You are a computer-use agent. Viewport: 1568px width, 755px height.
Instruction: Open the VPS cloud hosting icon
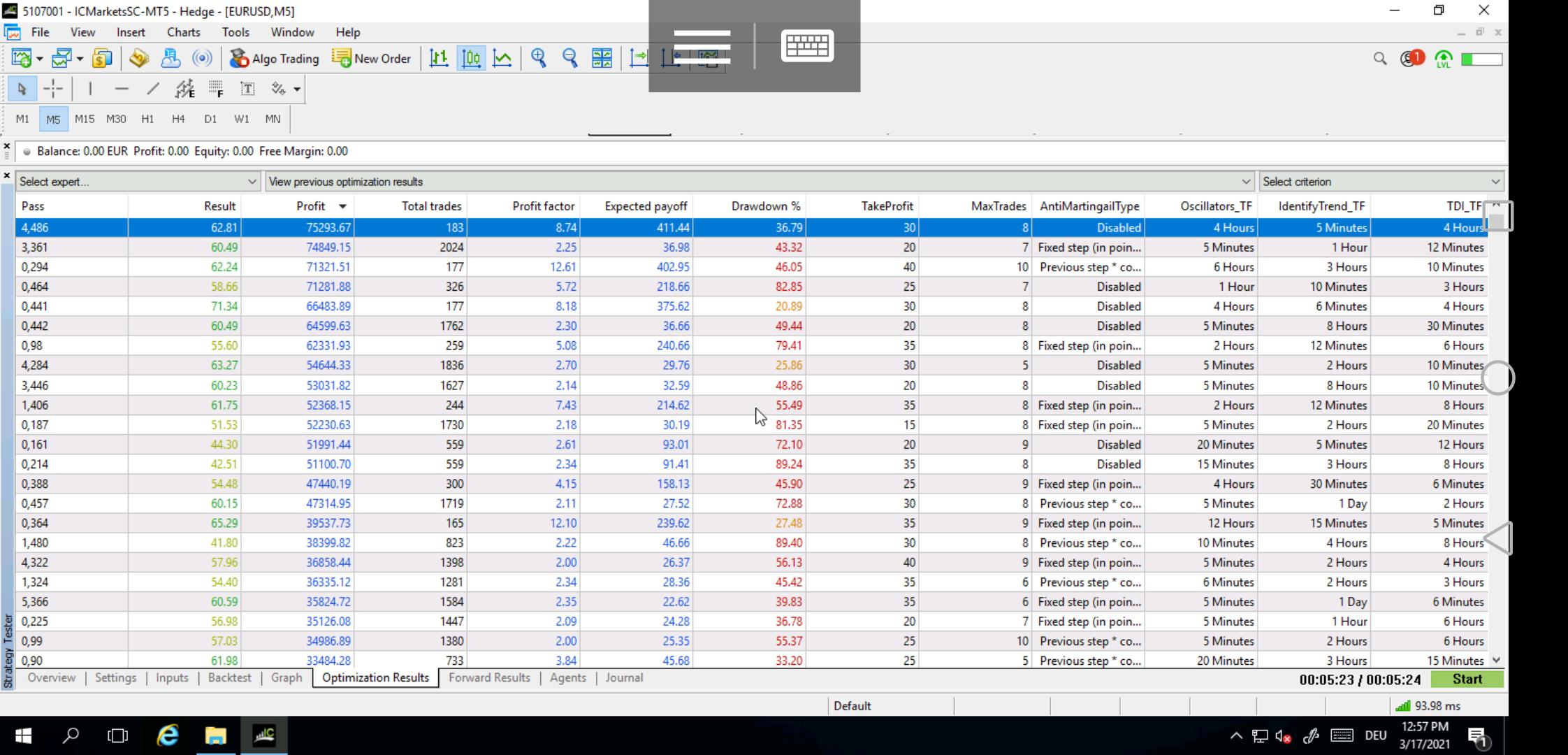click(170, 59)
